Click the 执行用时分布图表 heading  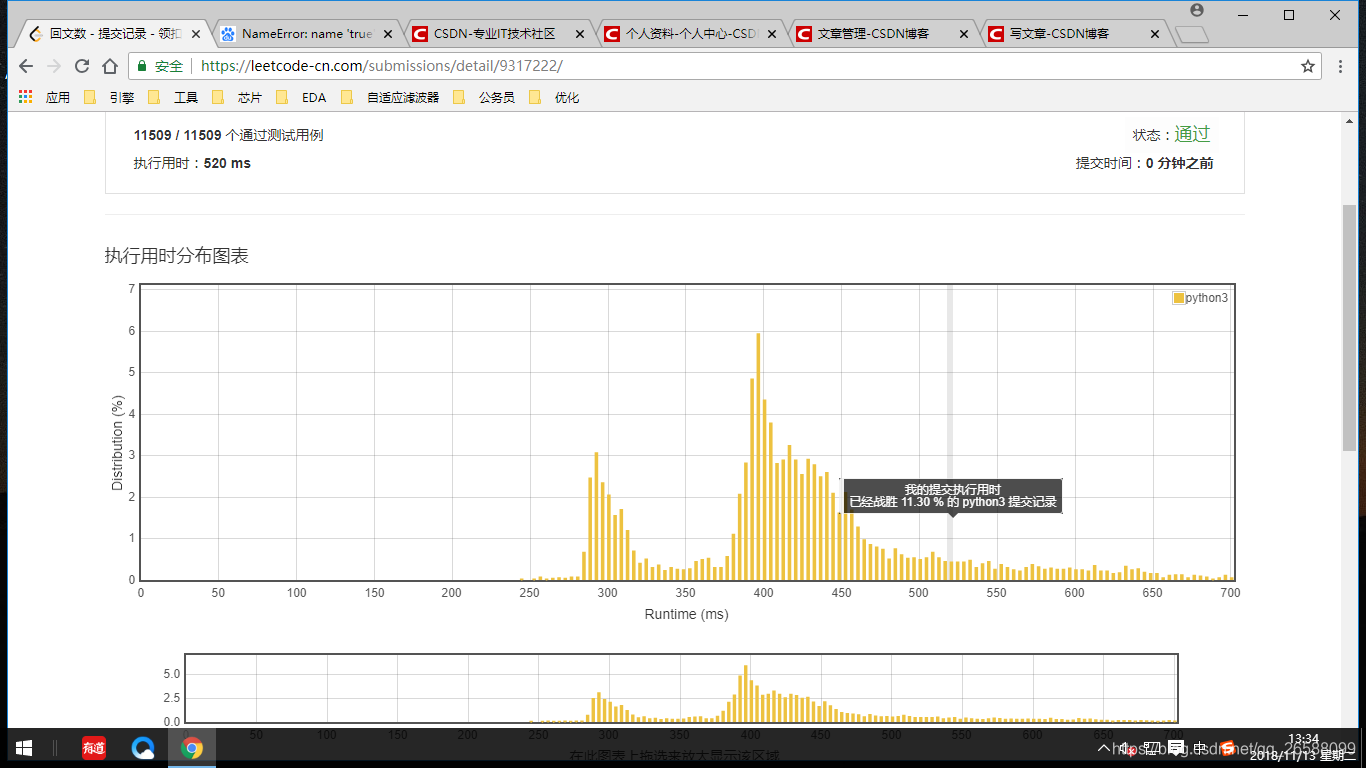click(x=177, y=256)
